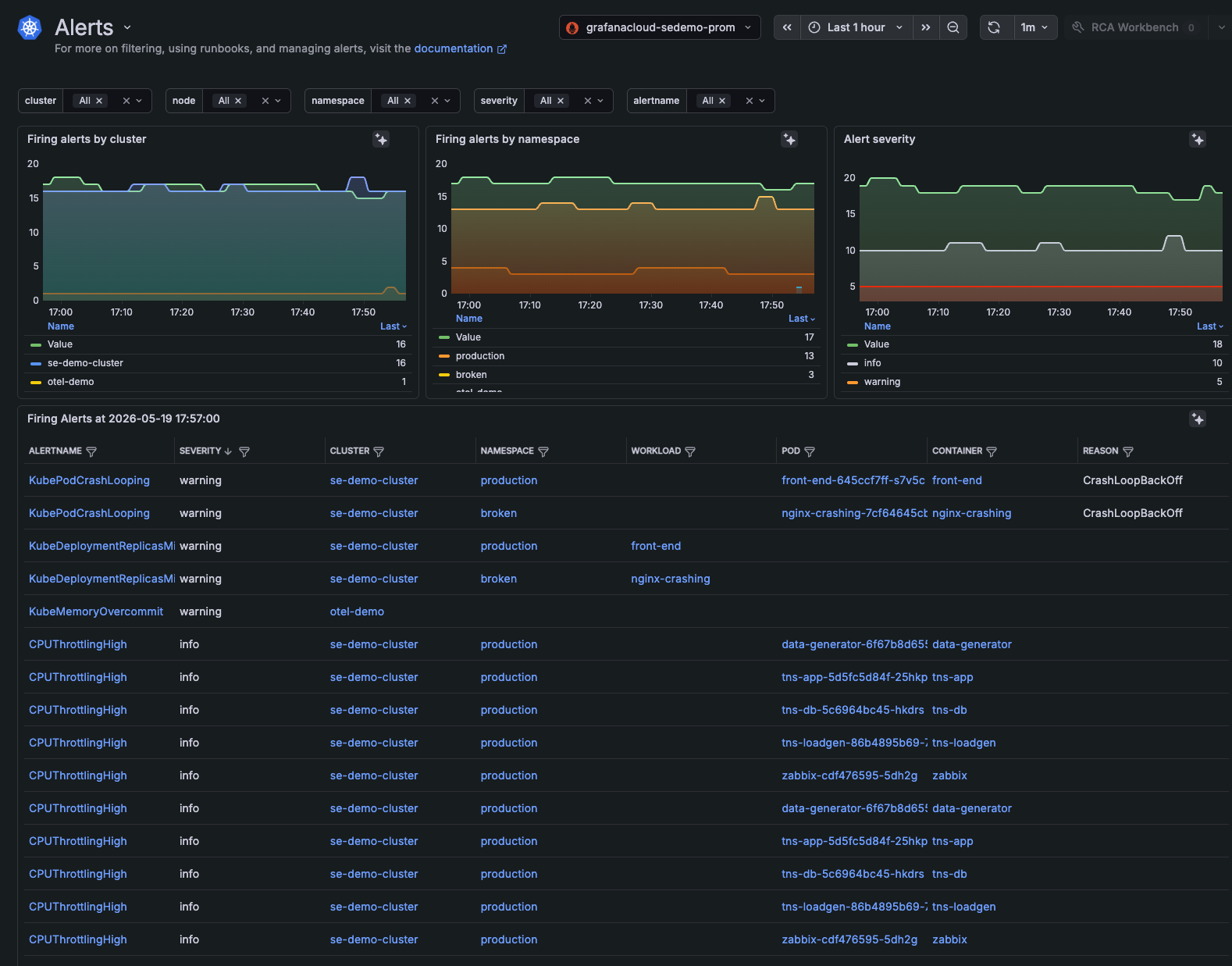This screenshot has width=1232, height=966.
Task: Toggle otel-demo series in cluster legend
Action: pyautogui.click(x=70, y=382)
